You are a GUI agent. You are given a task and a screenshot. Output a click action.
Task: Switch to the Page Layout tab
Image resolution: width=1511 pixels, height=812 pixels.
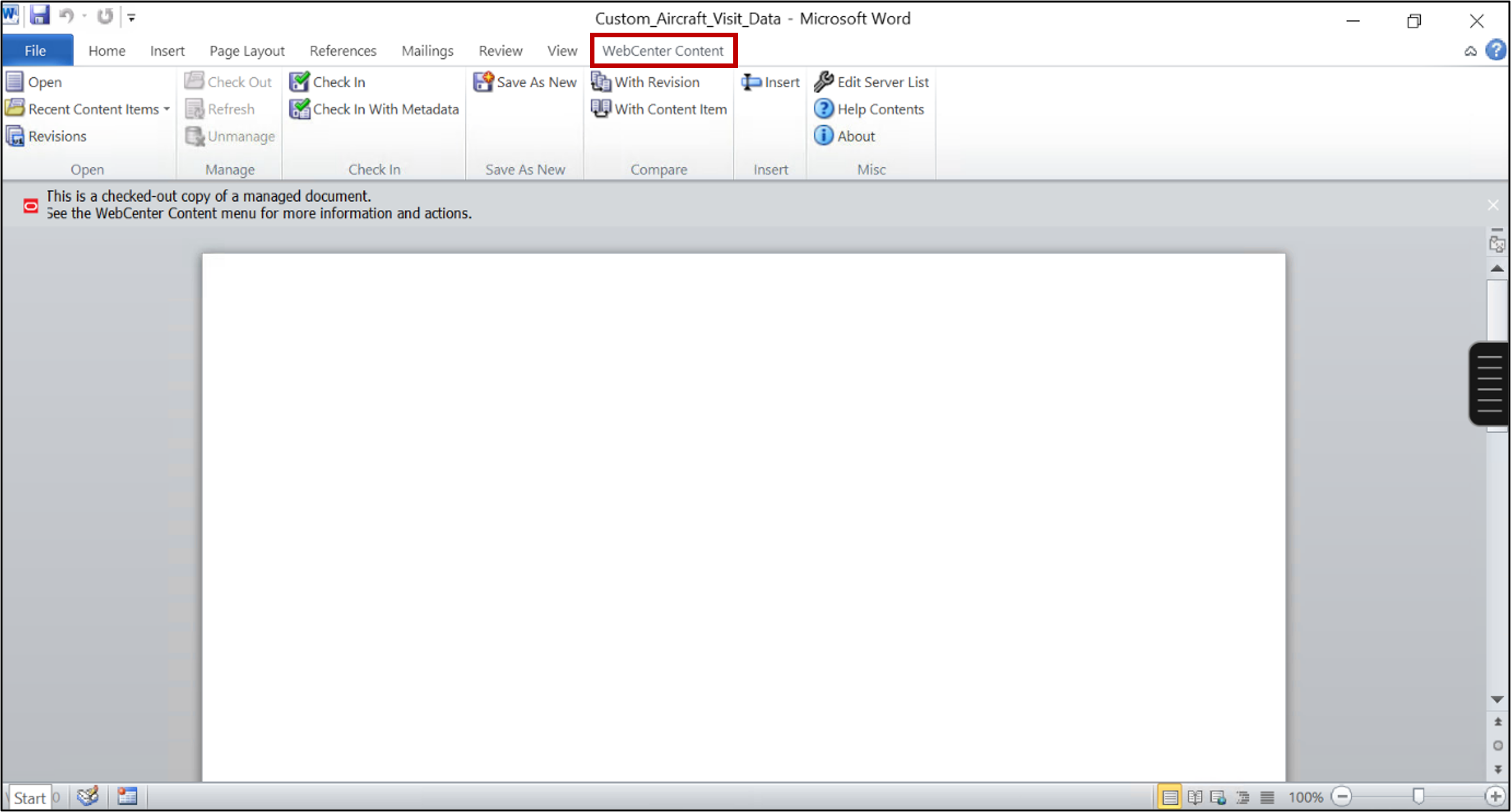(x=247, y=51)
